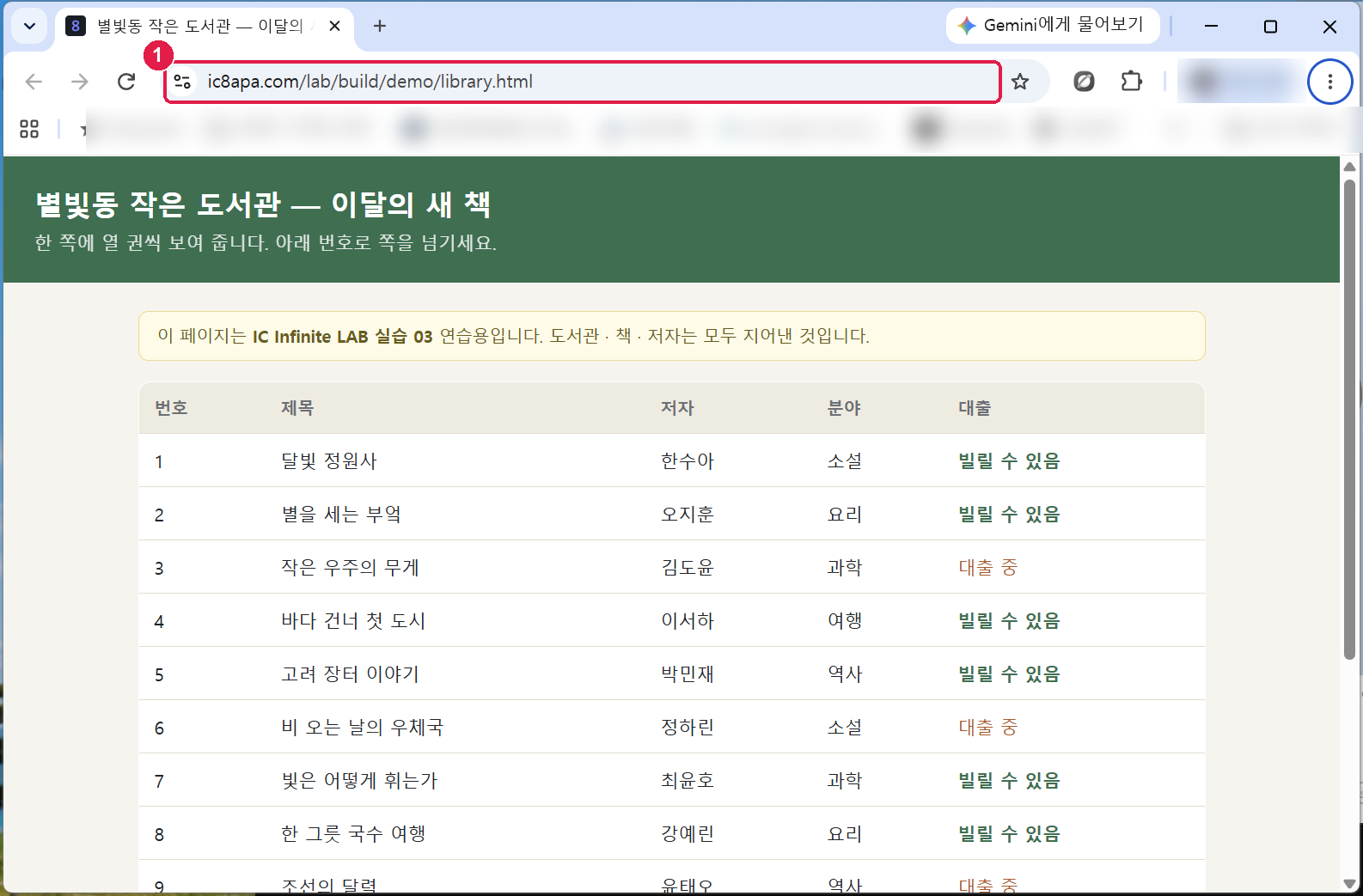Viewport: 1363px width, 896px height.
Task: Click the scrollbar up arrow
Action: 1349,167
